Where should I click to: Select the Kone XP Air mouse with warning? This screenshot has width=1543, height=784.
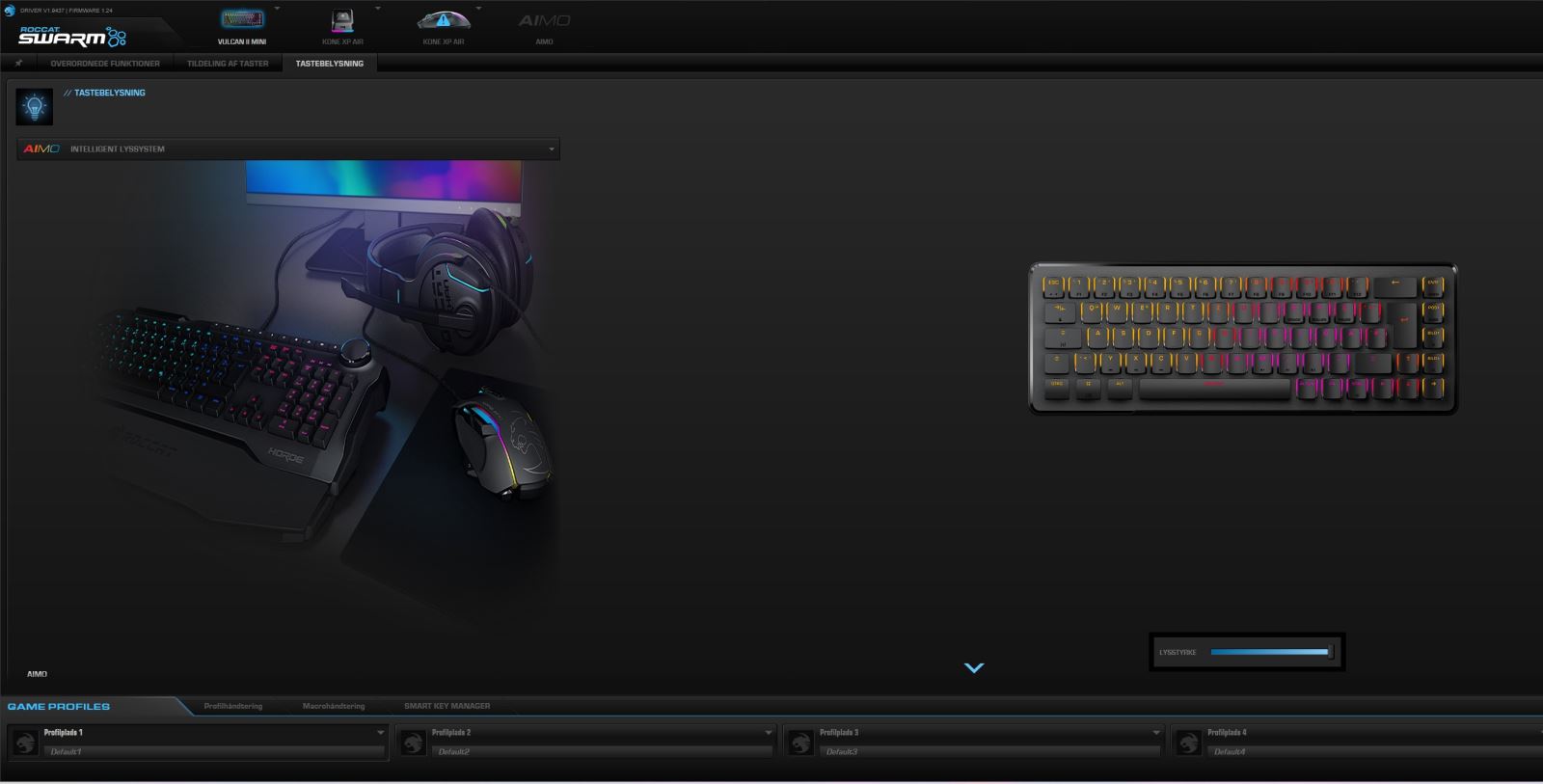(x=444, y=26)
